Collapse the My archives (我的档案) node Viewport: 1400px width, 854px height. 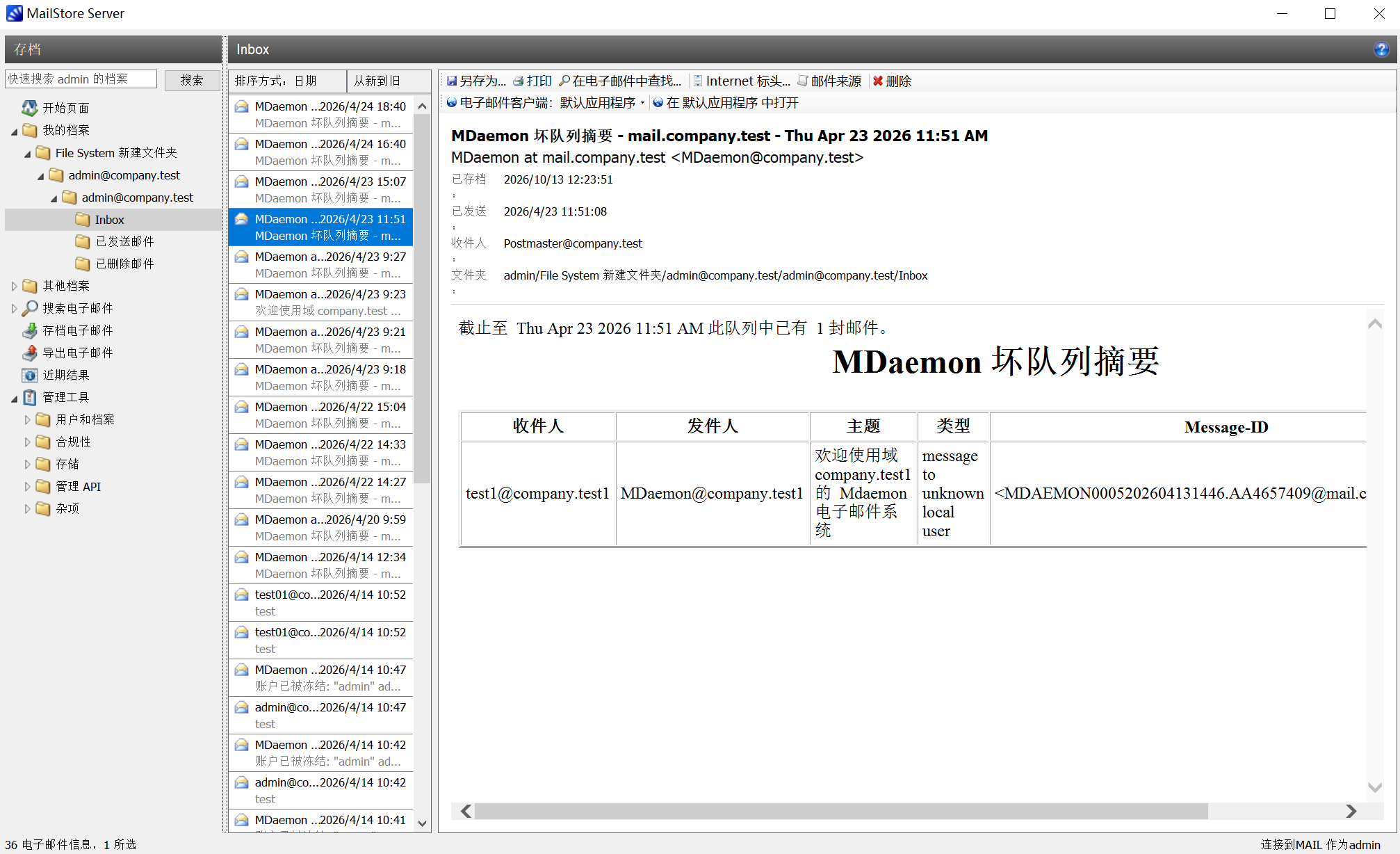[x=15, y=131]
